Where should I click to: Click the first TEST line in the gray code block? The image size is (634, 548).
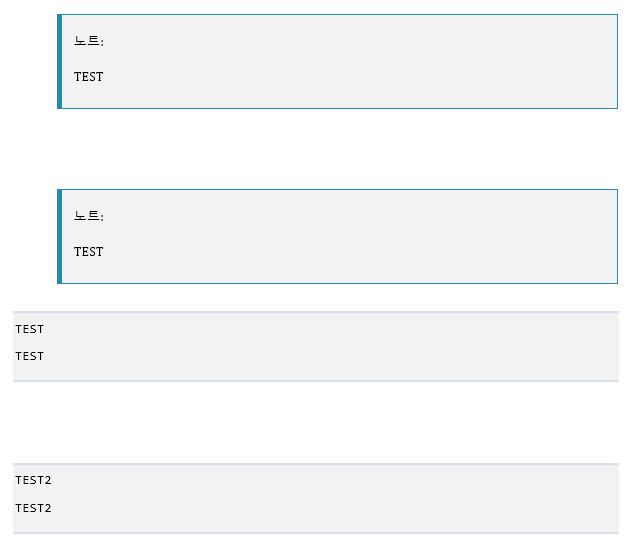point(30,329)
